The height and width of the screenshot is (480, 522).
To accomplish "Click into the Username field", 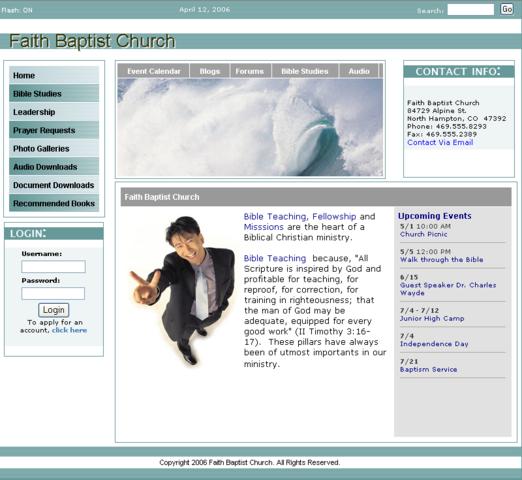I will (x=53, y=267).
